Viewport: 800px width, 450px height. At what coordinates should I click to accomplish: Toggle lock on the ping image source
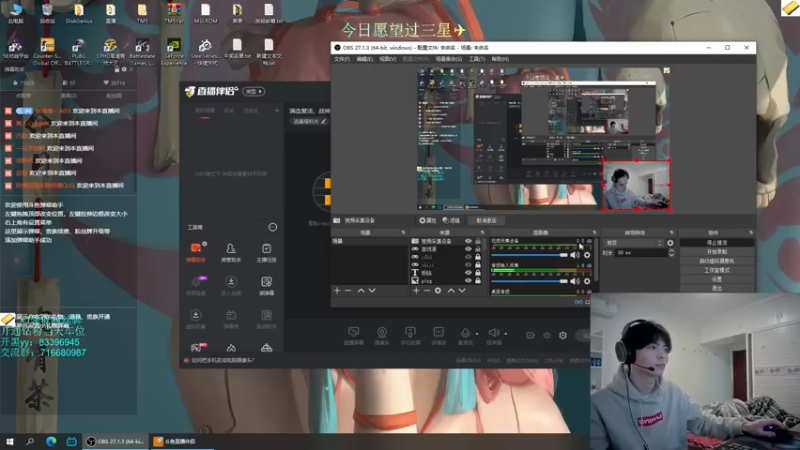point(478,281)
